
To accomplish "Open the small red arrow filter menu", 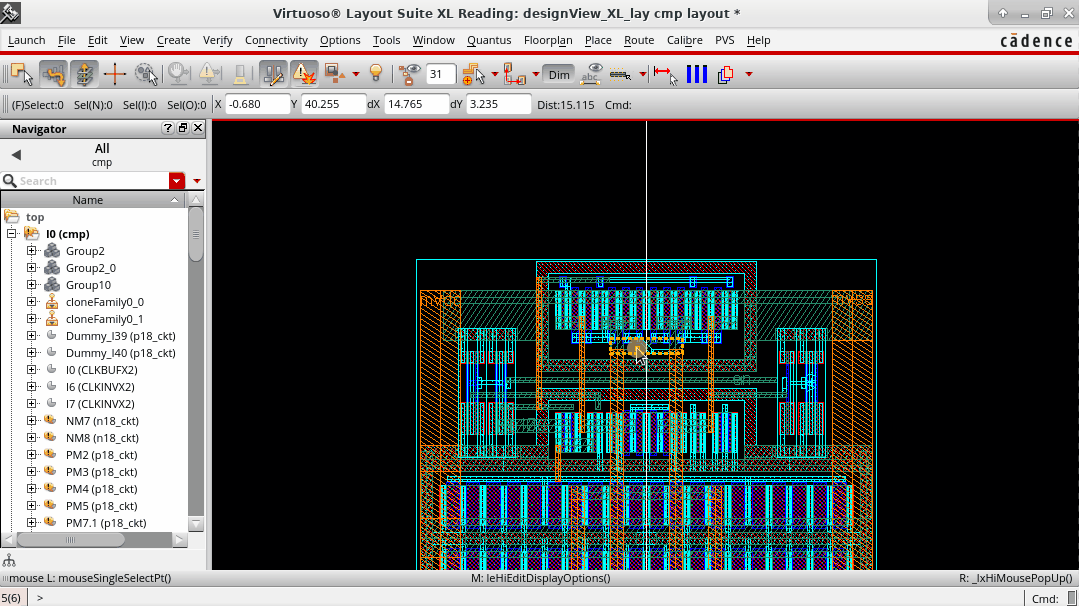I will click(197, 181).
